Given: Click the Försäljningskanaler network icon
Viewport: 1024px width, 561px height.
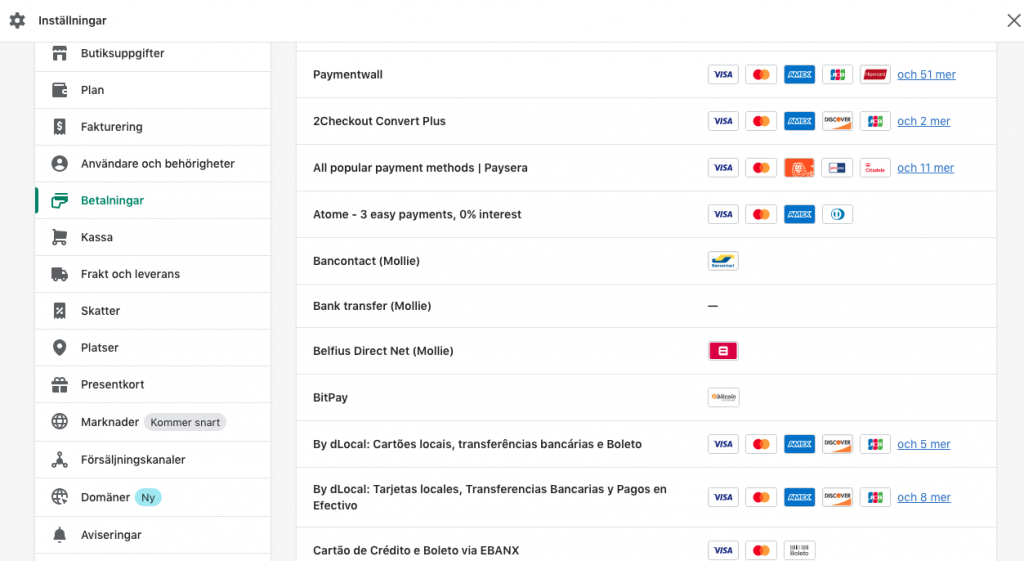Looking at the screenshot, I should [x=59, y=460].
